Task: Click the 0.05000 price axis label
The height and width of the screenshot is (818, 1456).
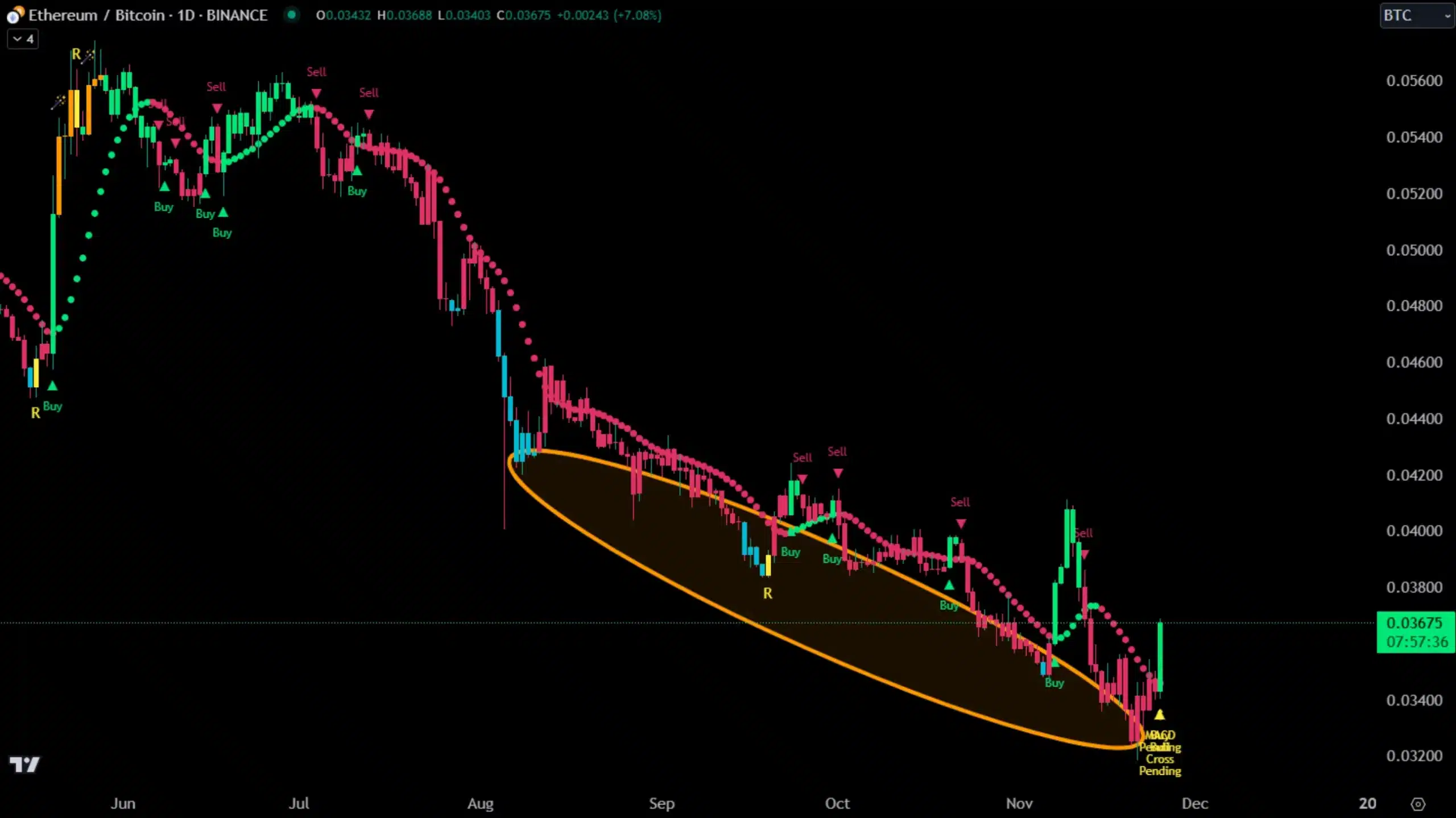Action: (x=1414, y=250)
